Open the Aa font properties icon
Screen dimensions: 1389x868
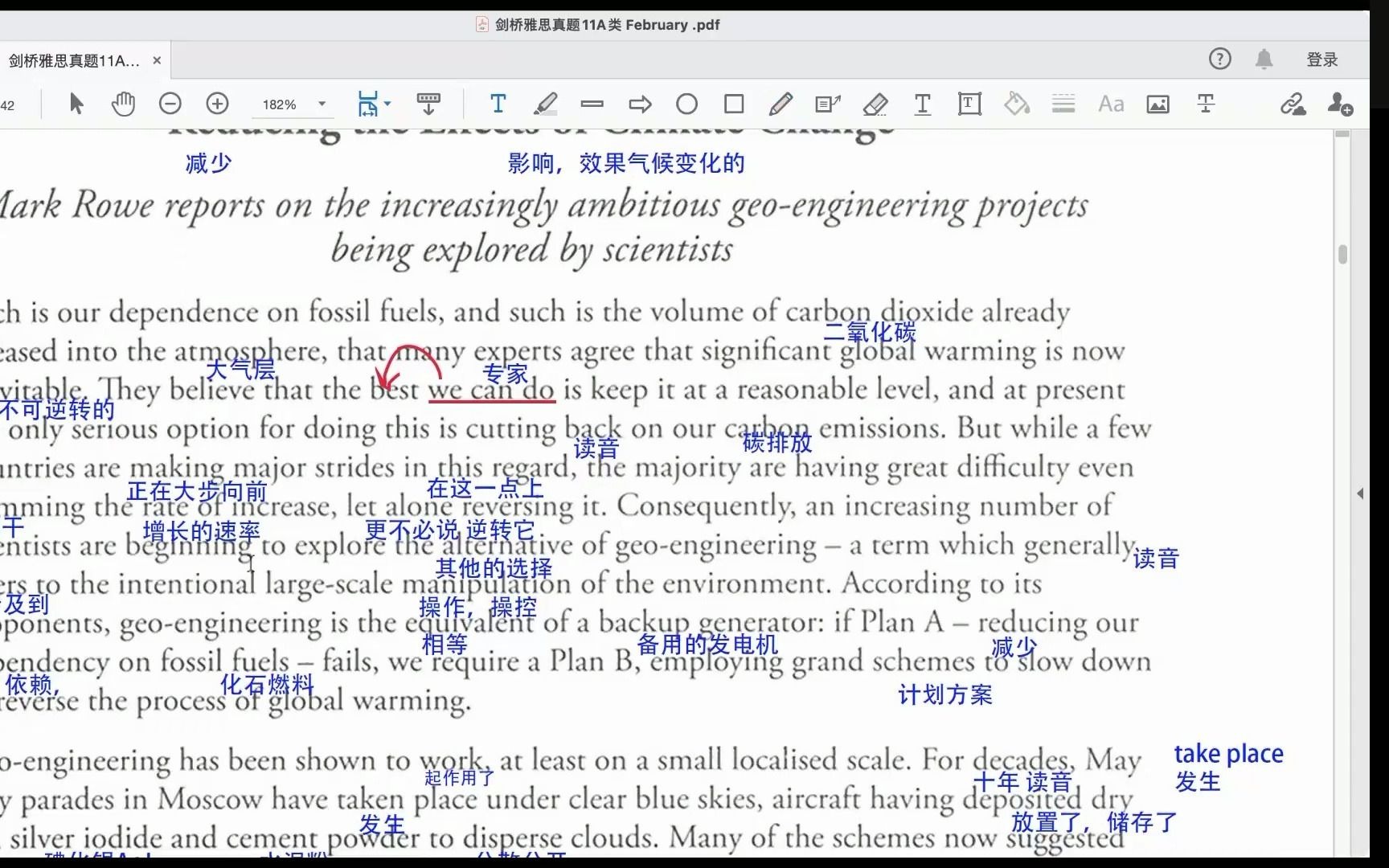(1111, 104)
